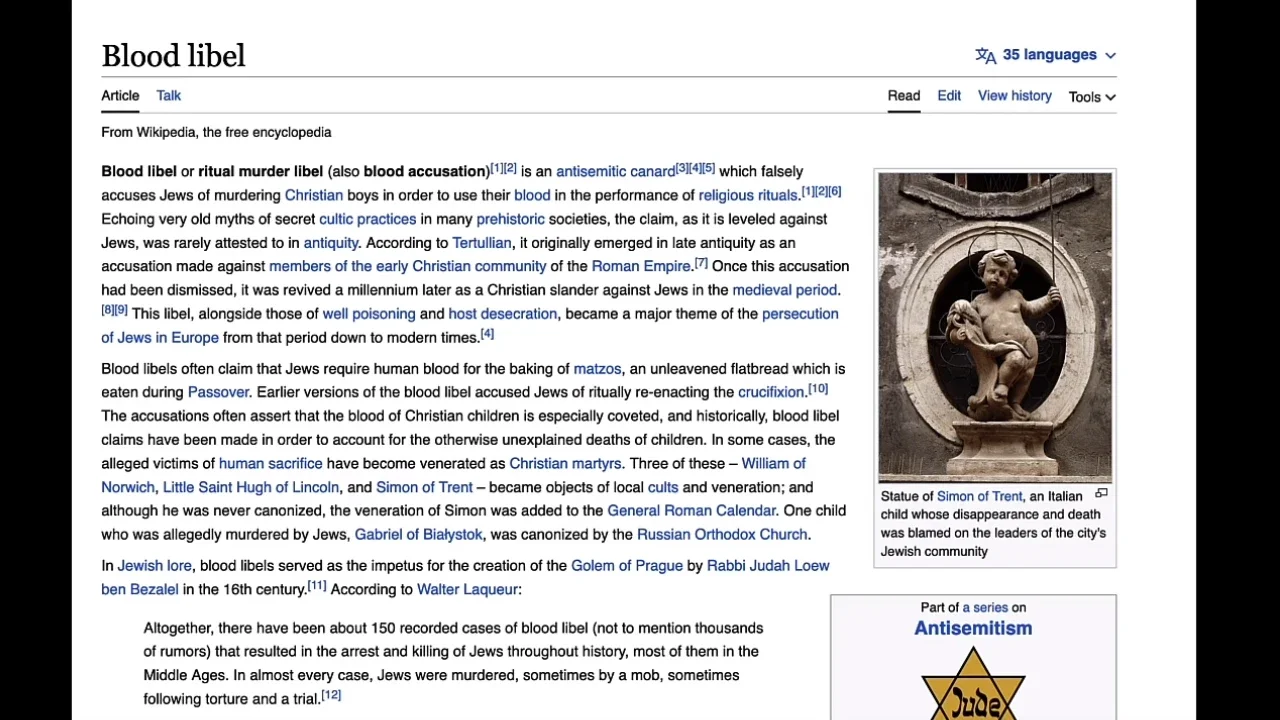Click the language translation icon
Viewport: 1280px width, 720px height.
(x=985, y=56)
